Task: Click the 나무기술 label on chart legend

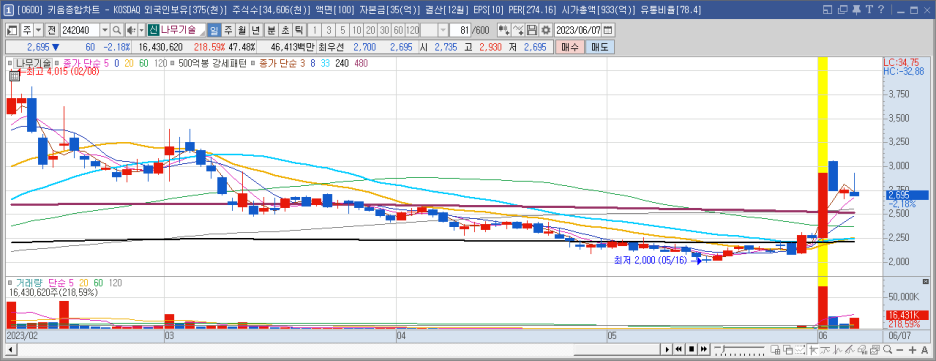Action: [32, 62]
